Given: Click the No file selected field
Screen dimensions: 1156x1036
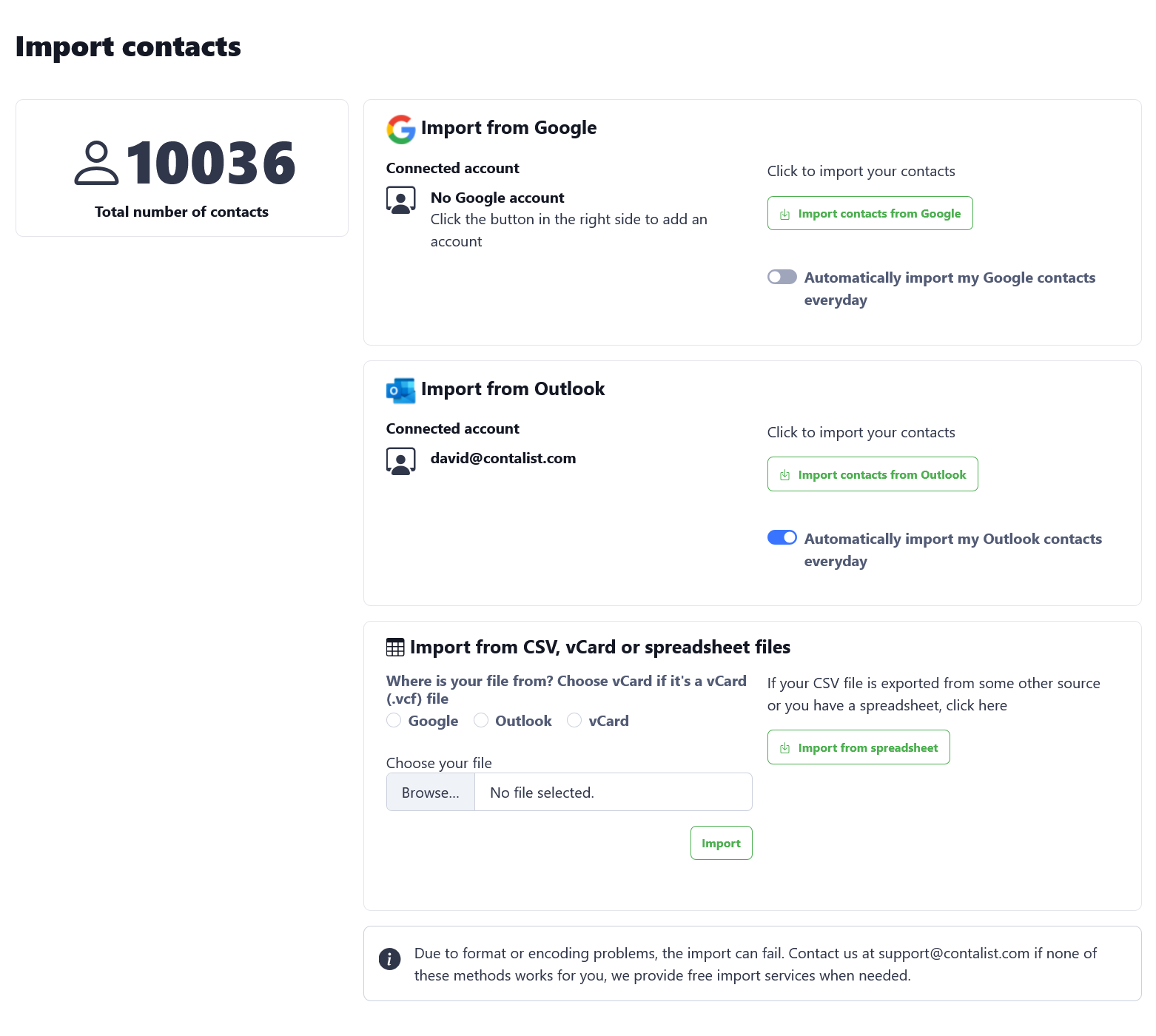Looking at the screenshot, I should tap(613, 793).
